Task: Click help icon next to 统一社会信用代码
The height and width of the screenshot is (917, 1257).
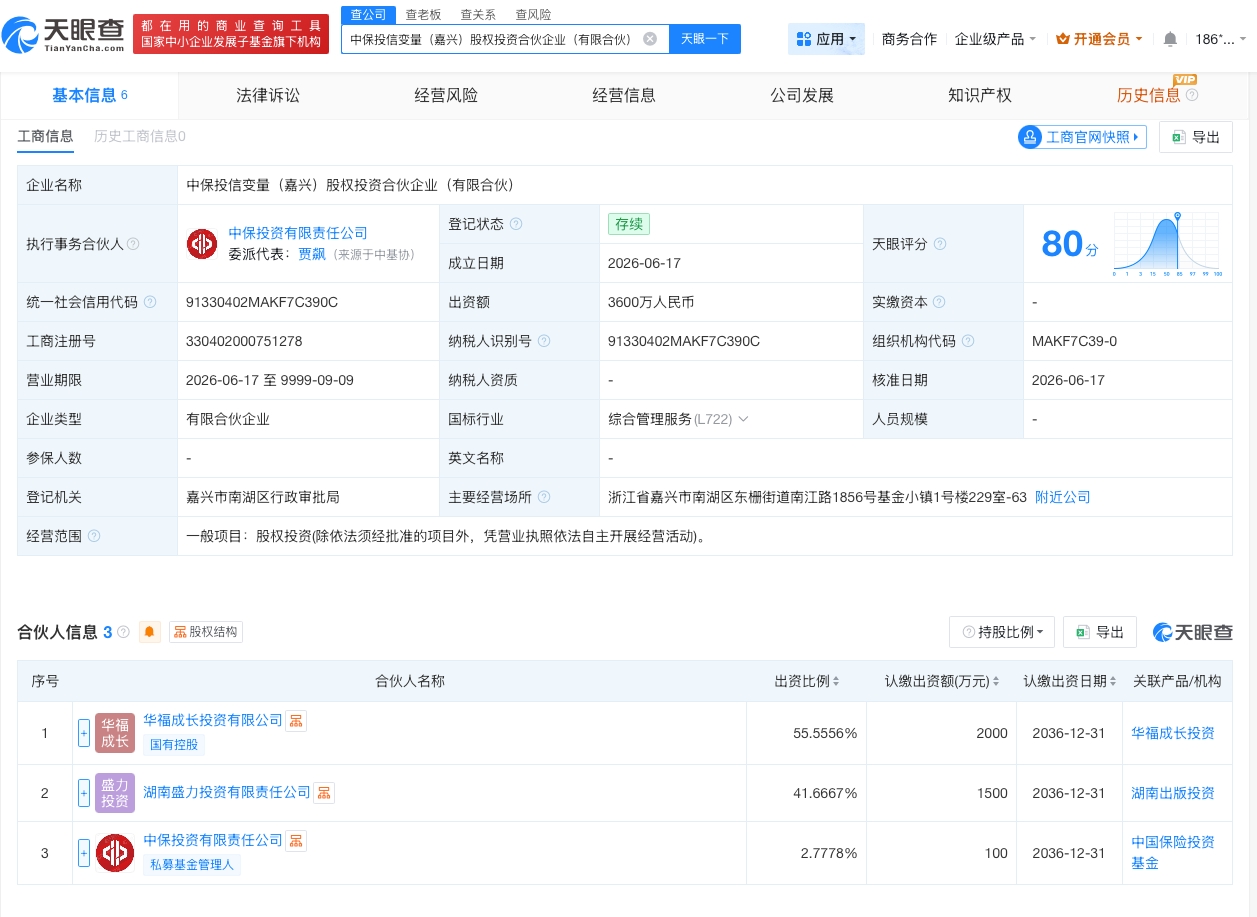Action: [150, 302]
